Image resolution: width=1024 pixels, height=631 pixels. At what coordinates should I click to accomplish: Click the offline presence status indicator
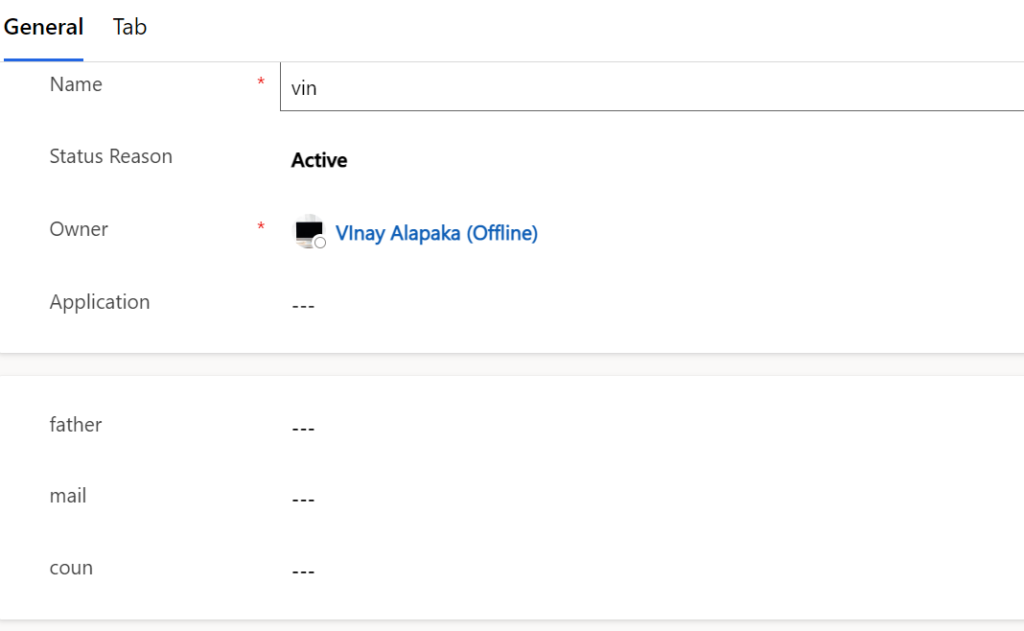pyautogui.click(x=320, y=243)
